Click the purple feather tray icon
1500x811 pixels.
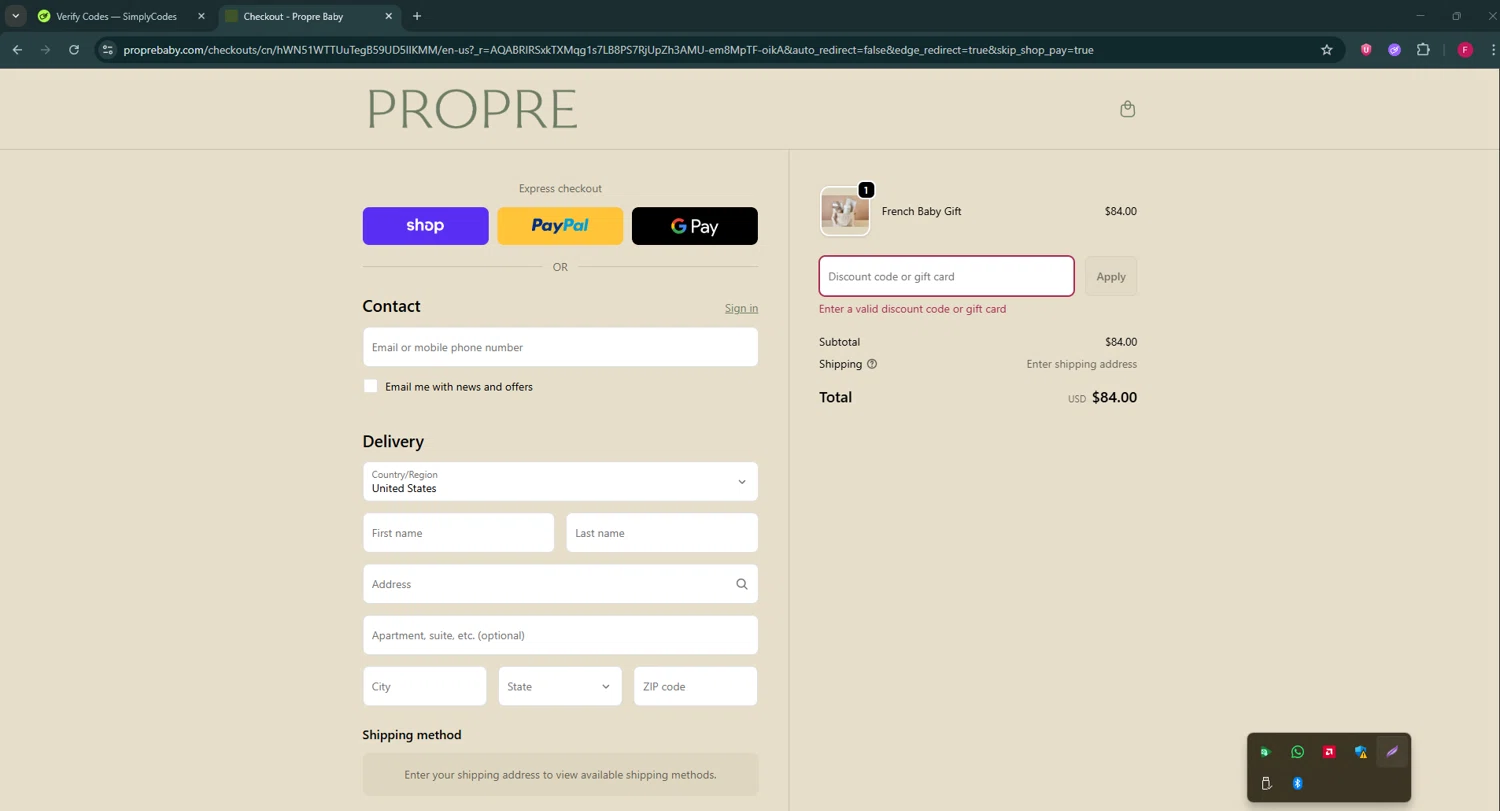pyautogui.click(x=1392, y=752)
